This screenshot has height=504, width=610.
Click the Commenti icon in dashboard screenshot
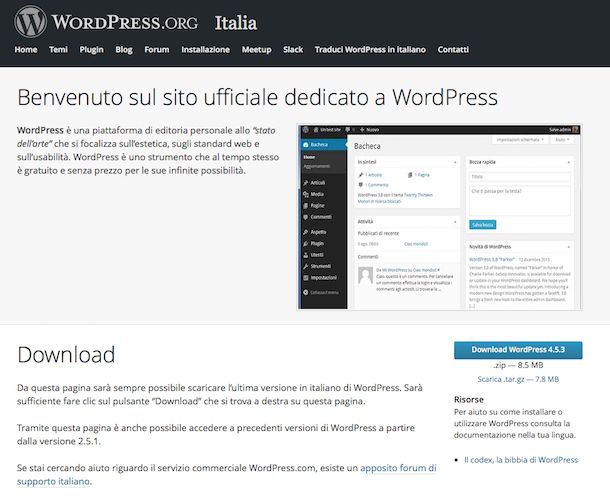[x=306, y=217]
